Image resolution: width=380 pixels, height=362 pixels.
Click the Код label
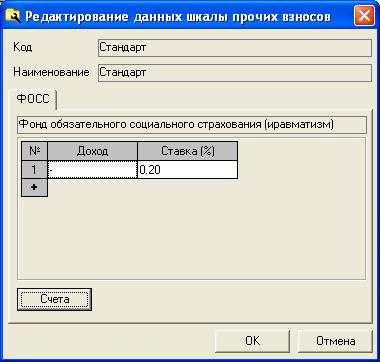[23, 47]
